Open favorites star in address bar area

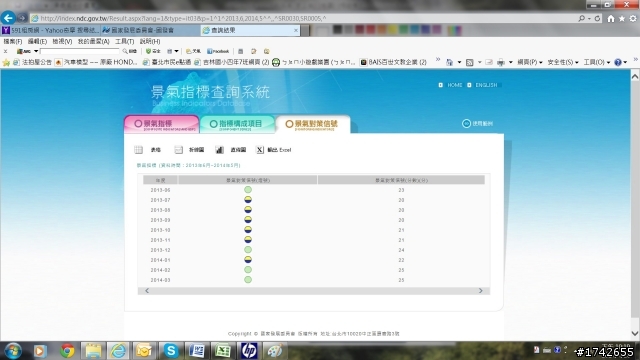(x=622, y=18)
